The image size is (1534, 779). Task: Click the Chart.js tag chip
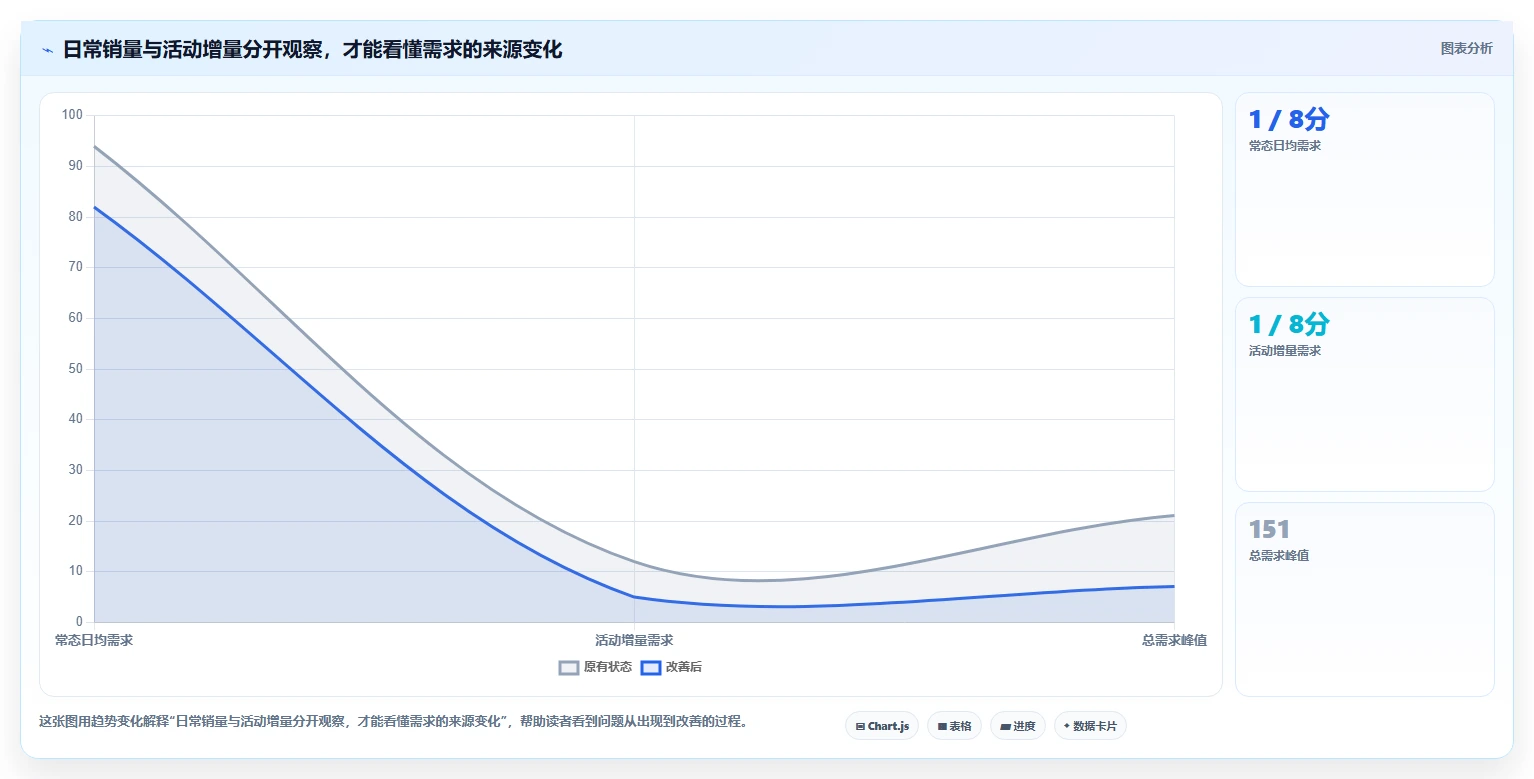[882, 726]
